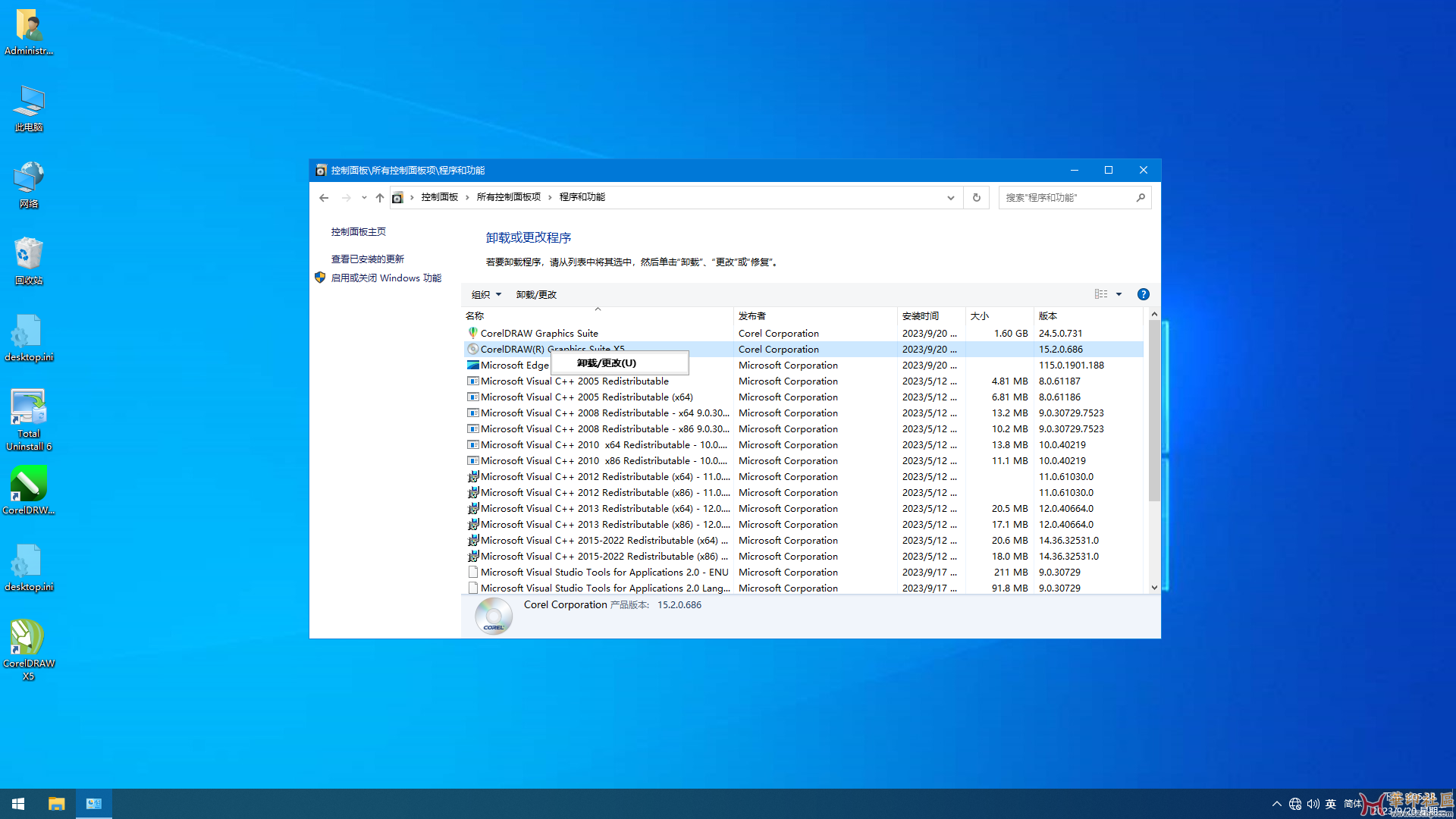Click the vertical scrollbar of program list
1456x819 pixels.
1154,409
